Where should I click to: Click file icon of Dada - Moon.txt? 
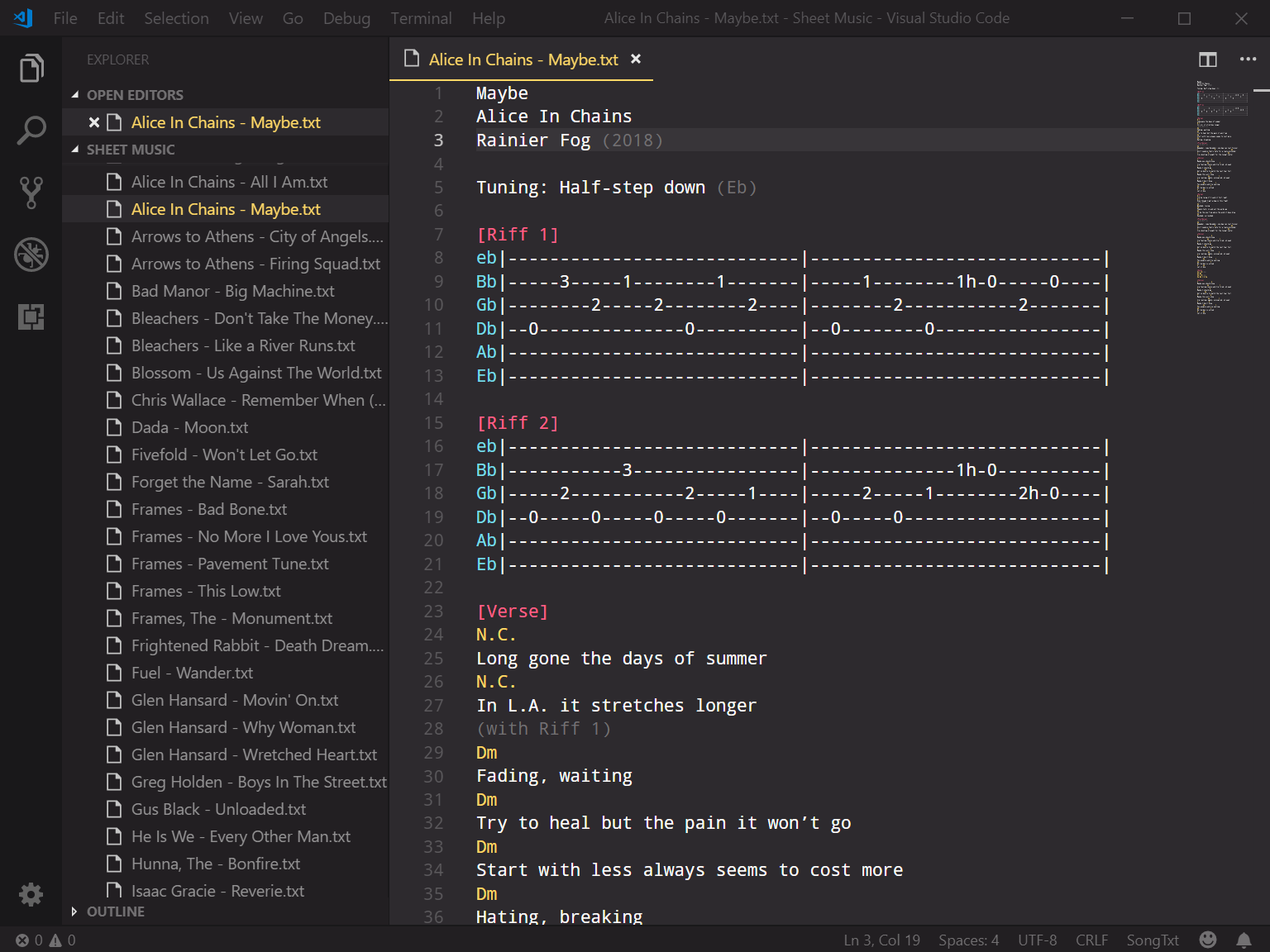(114, 427)
